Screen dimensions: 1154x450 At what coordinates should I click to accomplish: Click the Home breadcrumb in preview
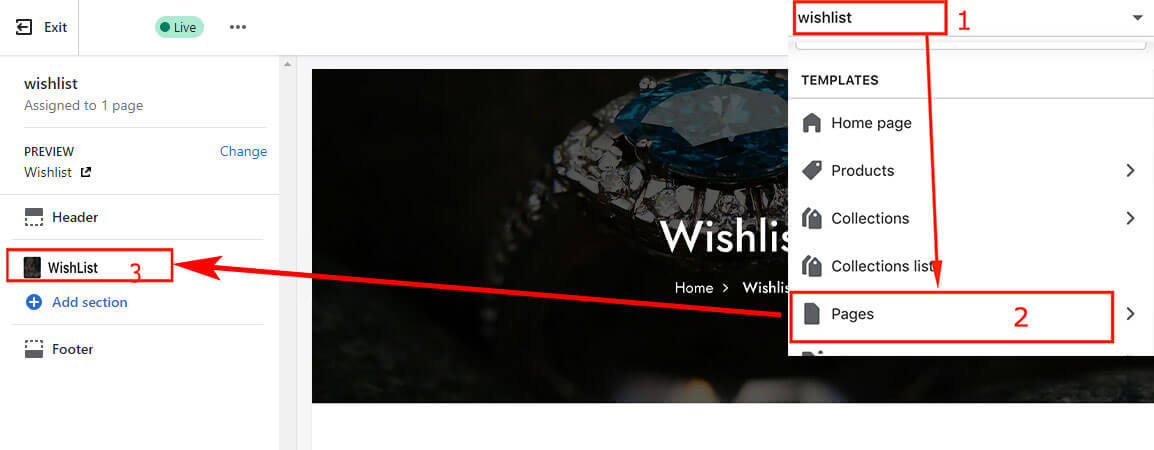pos(693,288)
